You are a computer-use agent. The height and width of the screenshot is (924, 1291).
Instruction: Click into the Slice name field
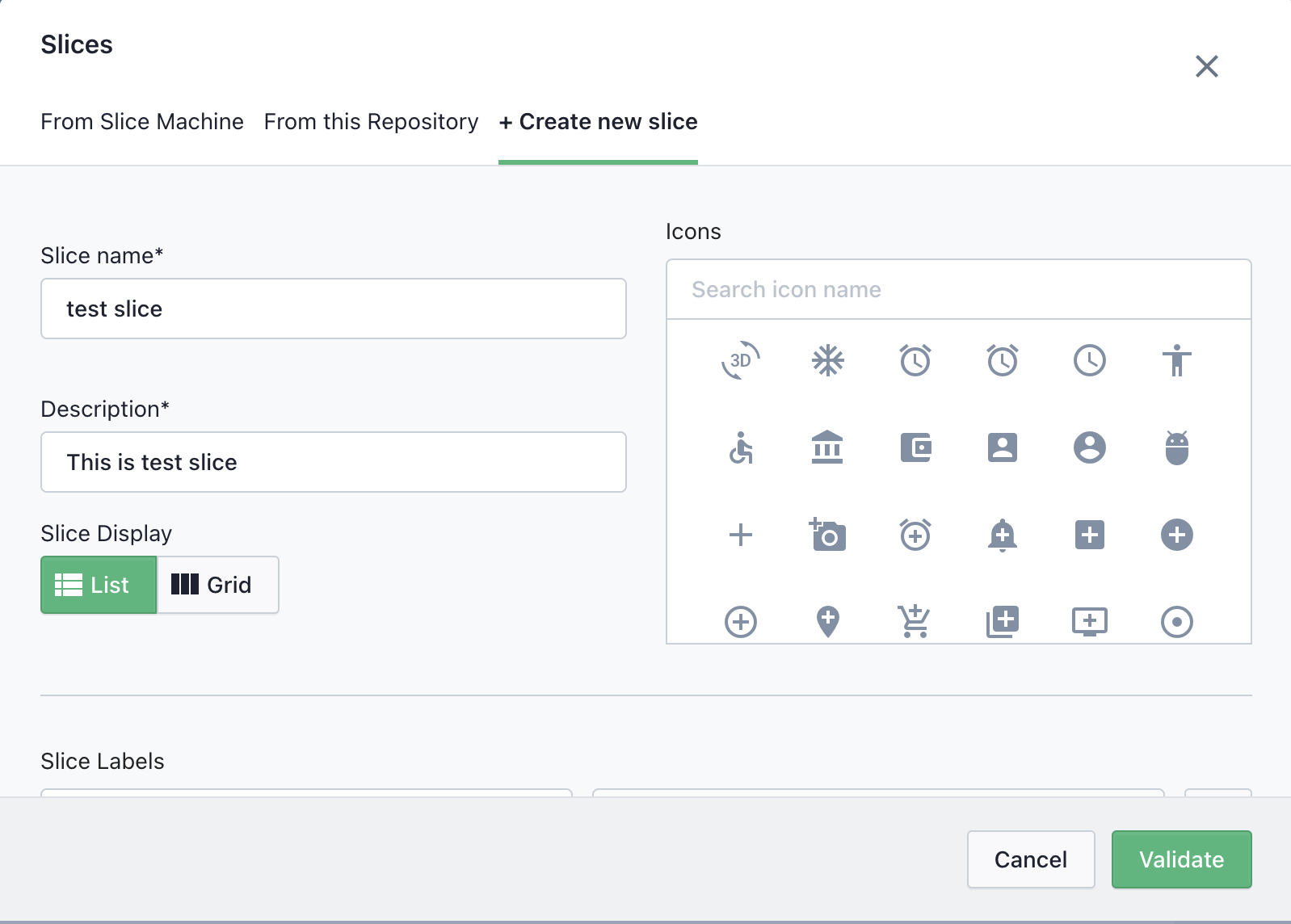[x=333, y=309]
